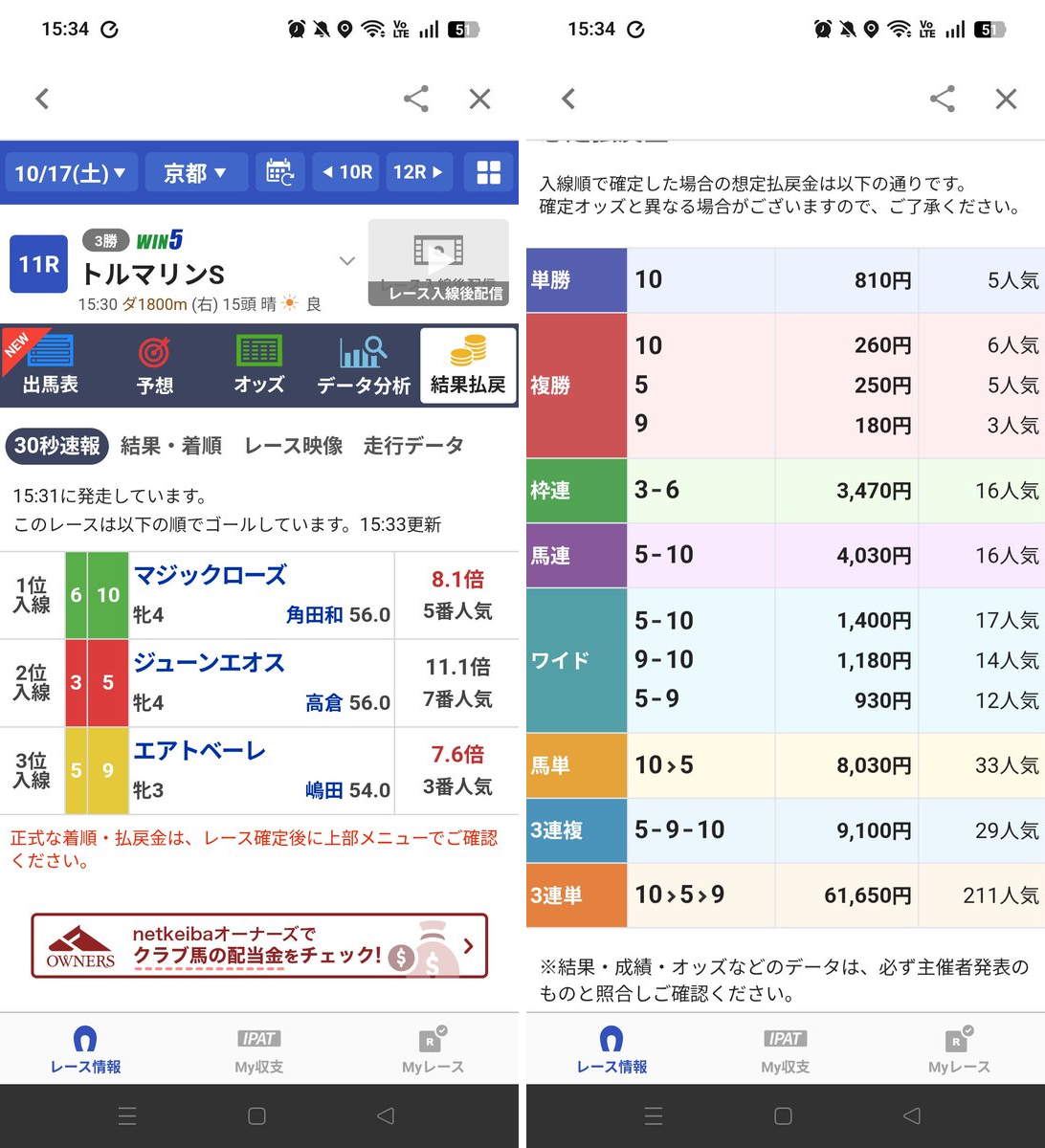Tap the 3勝 class badge
The width and height of the screenshot is (1045, 1148).
click(105, 241)
